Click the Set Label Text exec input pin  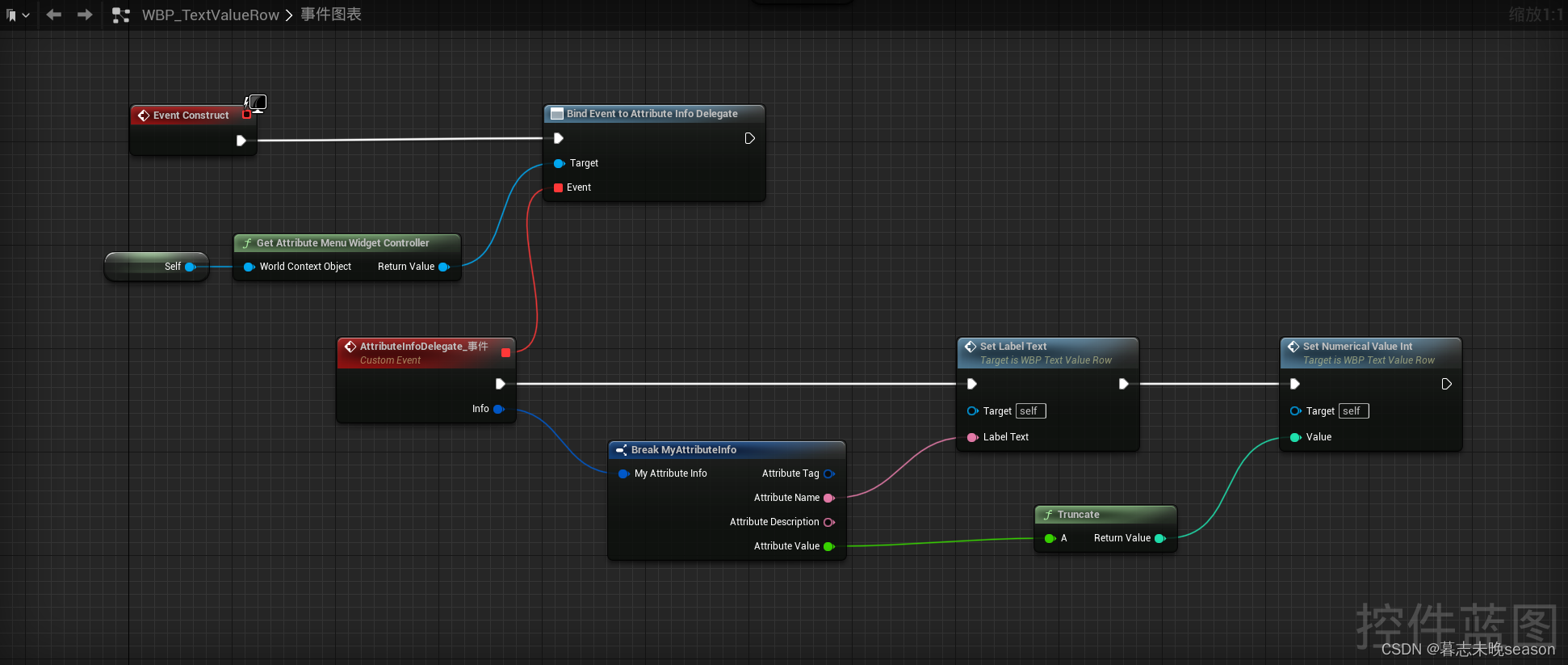point(971,384)
